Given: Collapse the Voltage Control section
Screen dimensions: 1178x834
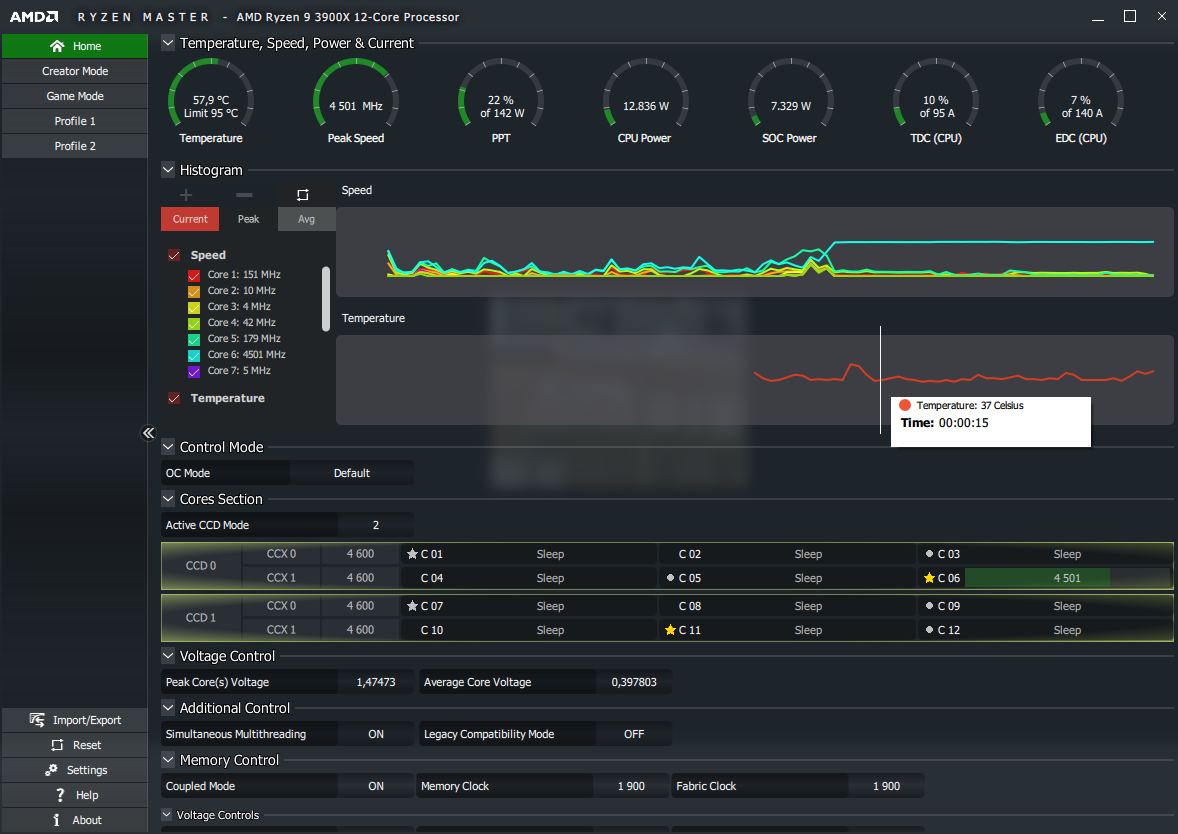Looking at the screenshot, I should pyautogui.click(x=168, y=655).
